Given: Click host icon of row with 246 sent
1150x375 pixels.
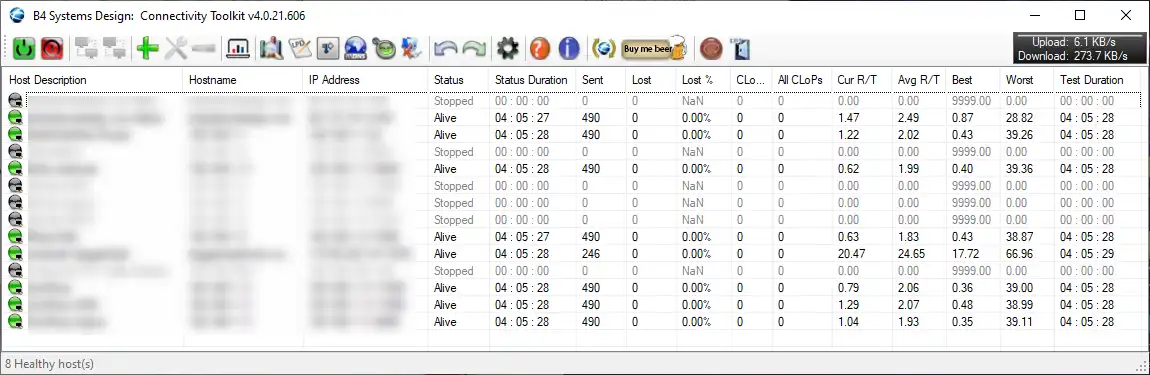Looking at the screenshot, I should pos(15,253).
